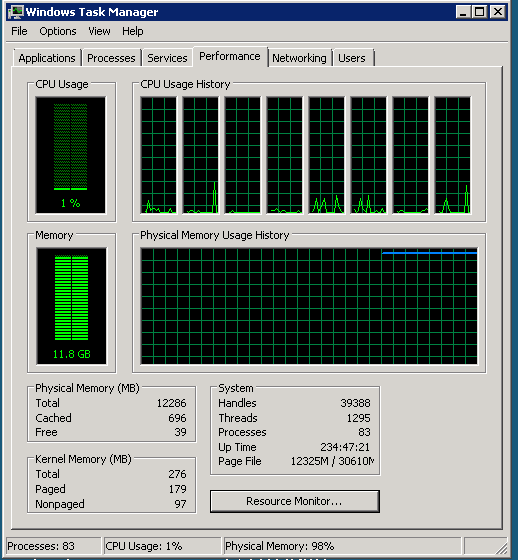Click Up Time value 234:47:21
Viewport: 518px width, 560px height.
pos(345,447)
